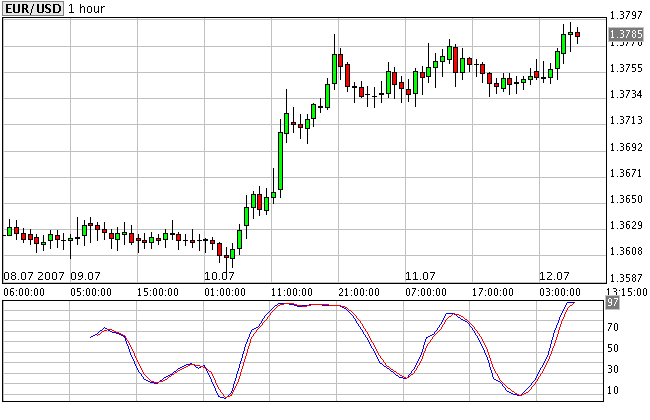Click the 17:00:00 time label

pyautogui.click(x=492, y=292)
